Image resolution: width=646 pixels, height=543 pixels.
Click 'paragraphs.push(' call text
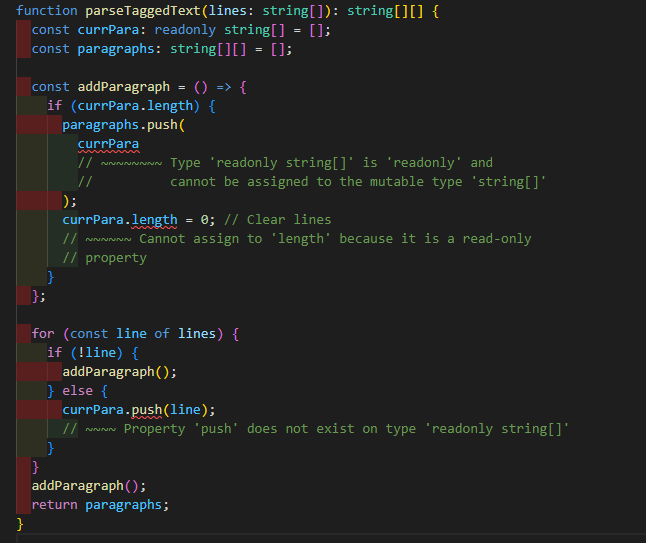[x=124, y=125]
